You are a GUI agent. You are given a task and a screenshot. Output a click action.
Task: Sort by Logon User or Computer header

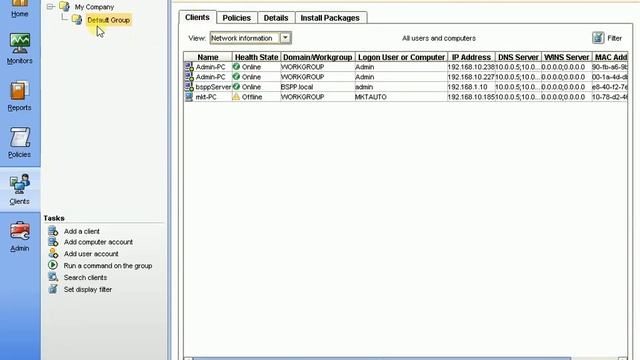pyautogui.click(x=401, y=57)
